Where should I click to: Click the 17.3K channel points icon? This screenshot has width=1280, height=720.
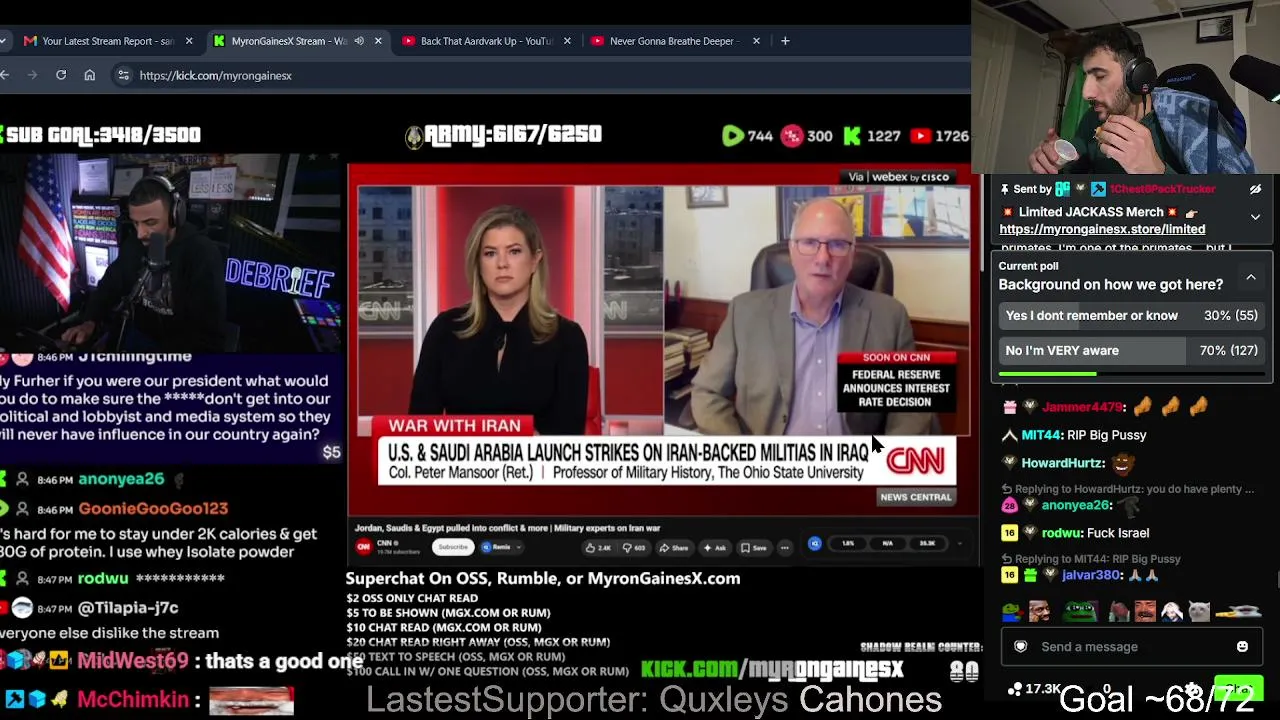pos(1016,689)
